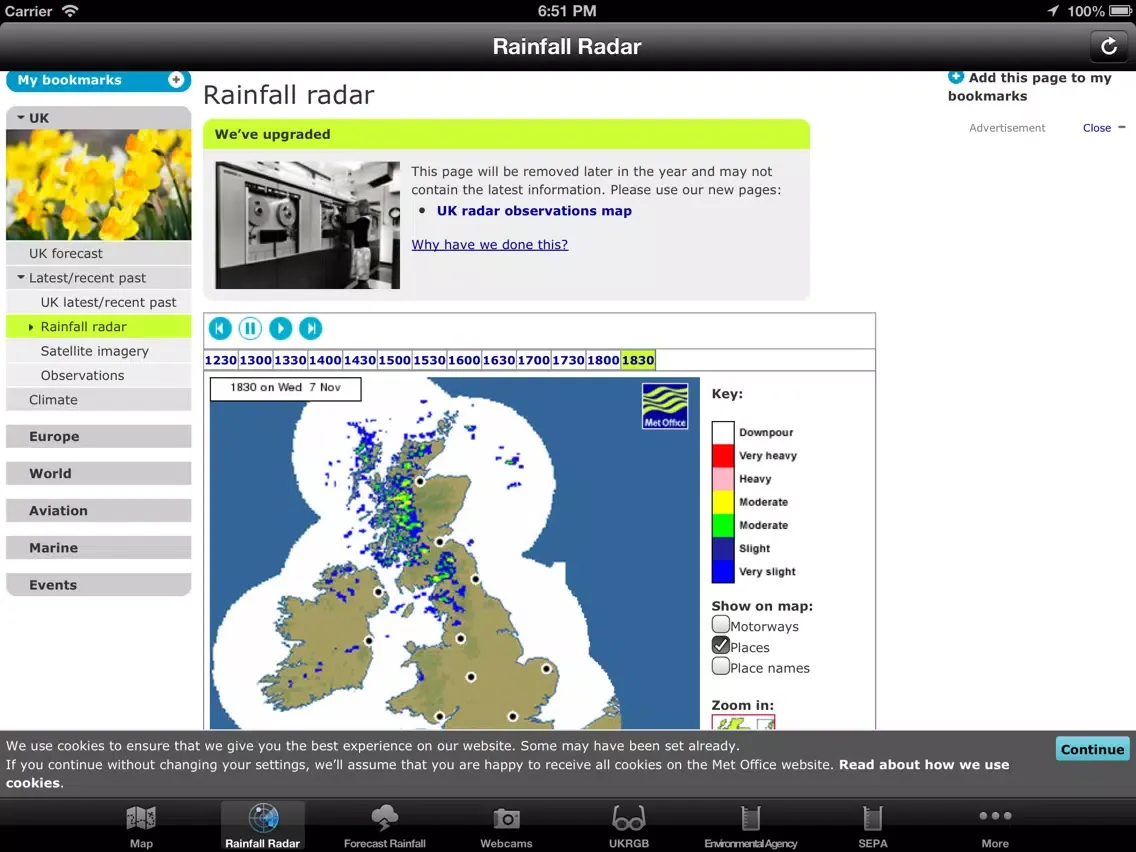Viewport: 1136px width, 852px height.
Task: Open the UKRGB glasses tab
Action: pyautogui.click(x=628, y=826)
